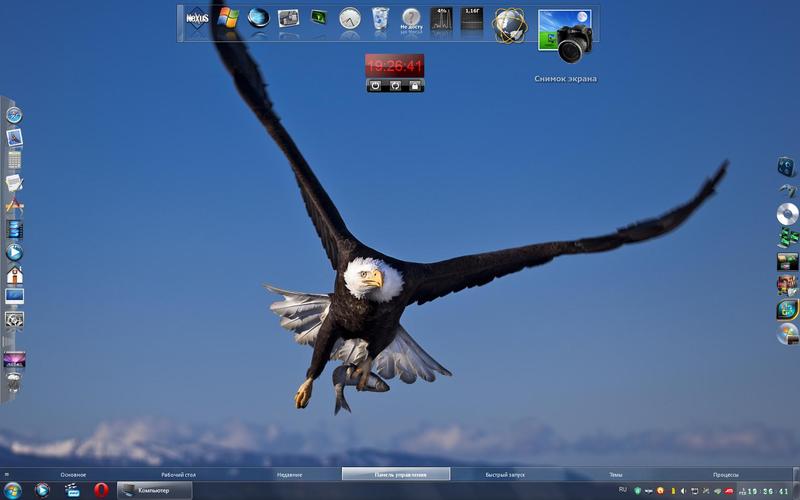800x500 pixels.
Task: Open the blue stacked drives icon in left dock
Action: click(x=14, y=229)
